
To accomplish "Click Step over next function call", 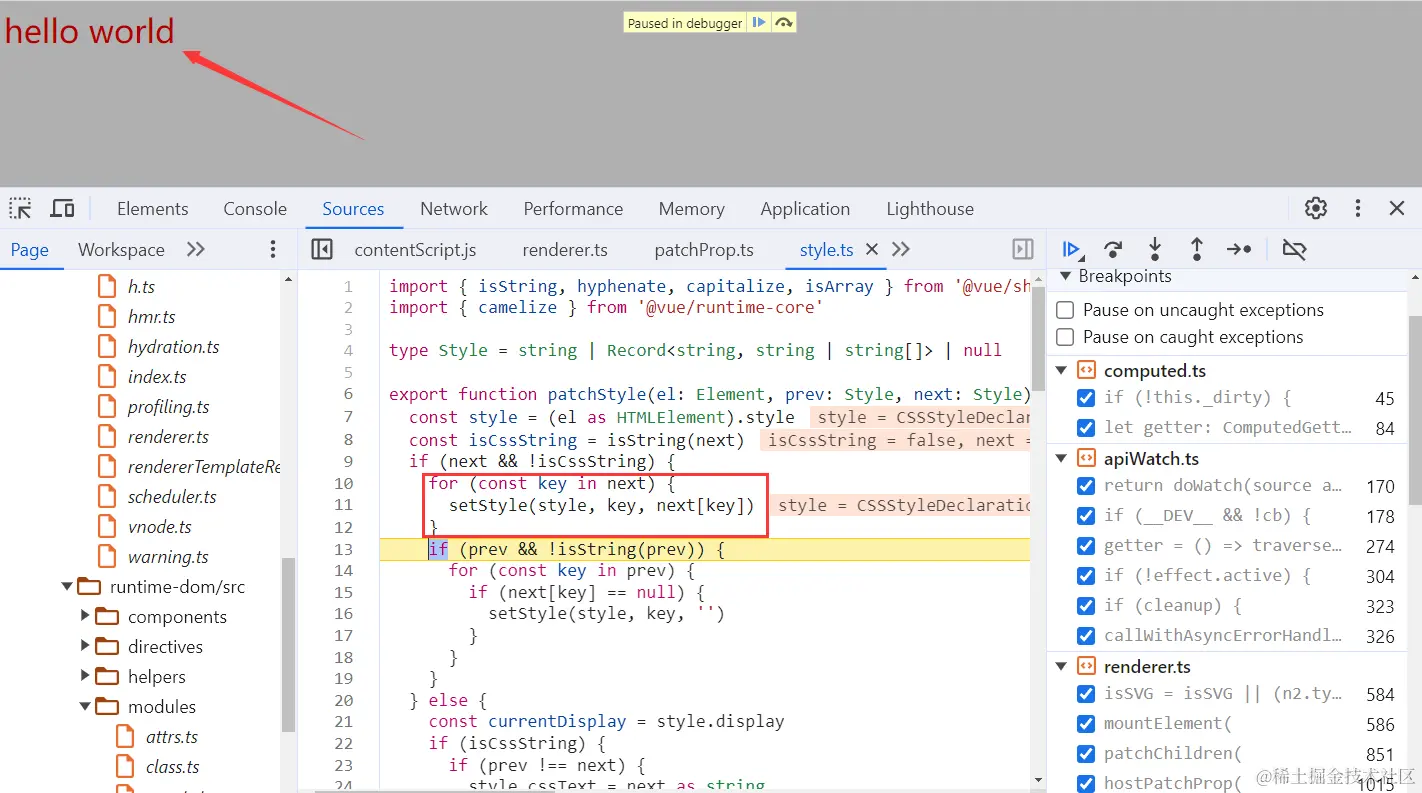I will (1113, 249).
